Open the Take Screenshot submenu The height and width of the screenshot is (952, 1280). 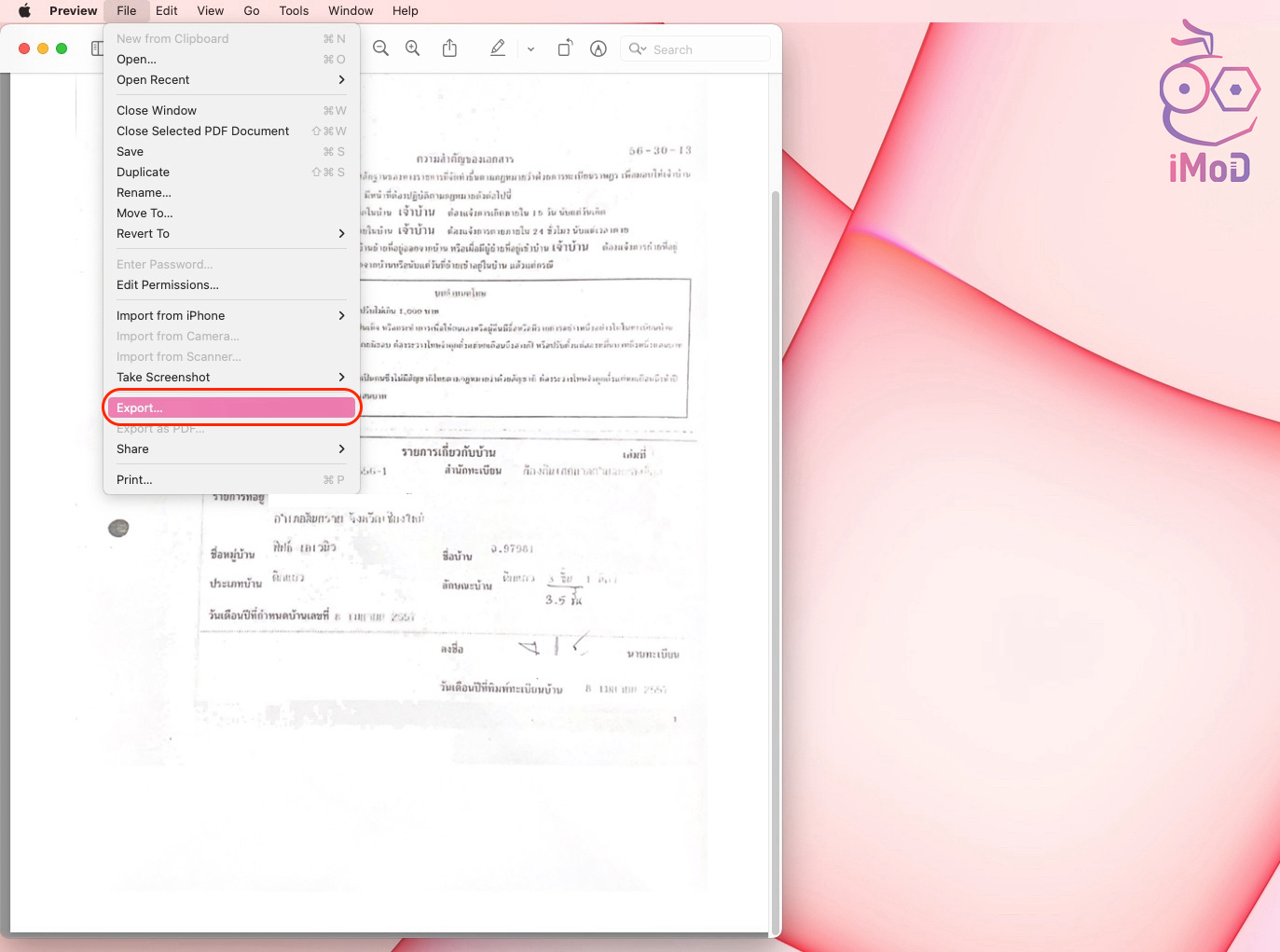click(x=229, y=378)
